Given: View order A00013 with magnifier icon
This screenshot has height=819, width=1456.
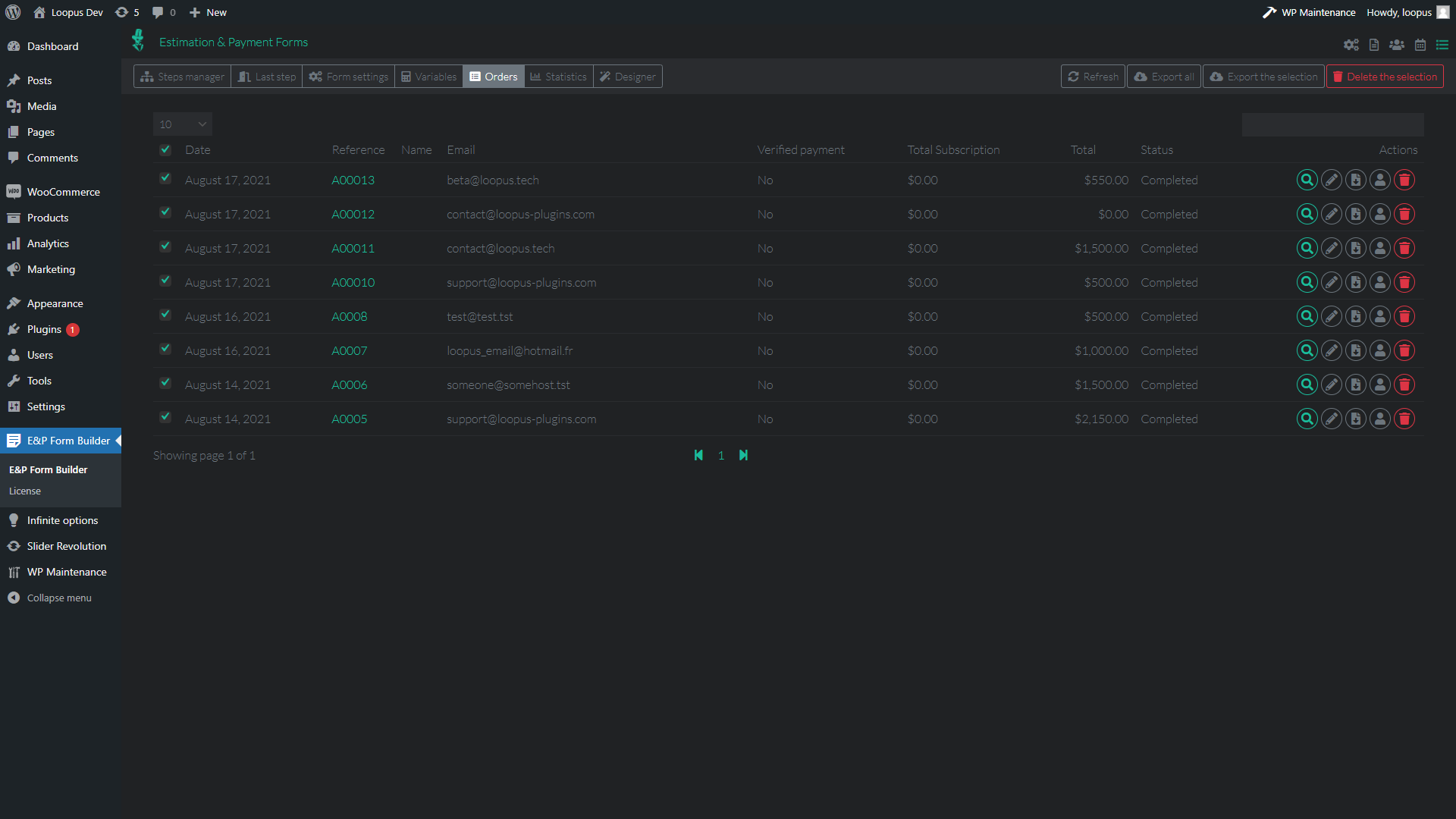Looking at the screenshot, I should coord(1307,180).
